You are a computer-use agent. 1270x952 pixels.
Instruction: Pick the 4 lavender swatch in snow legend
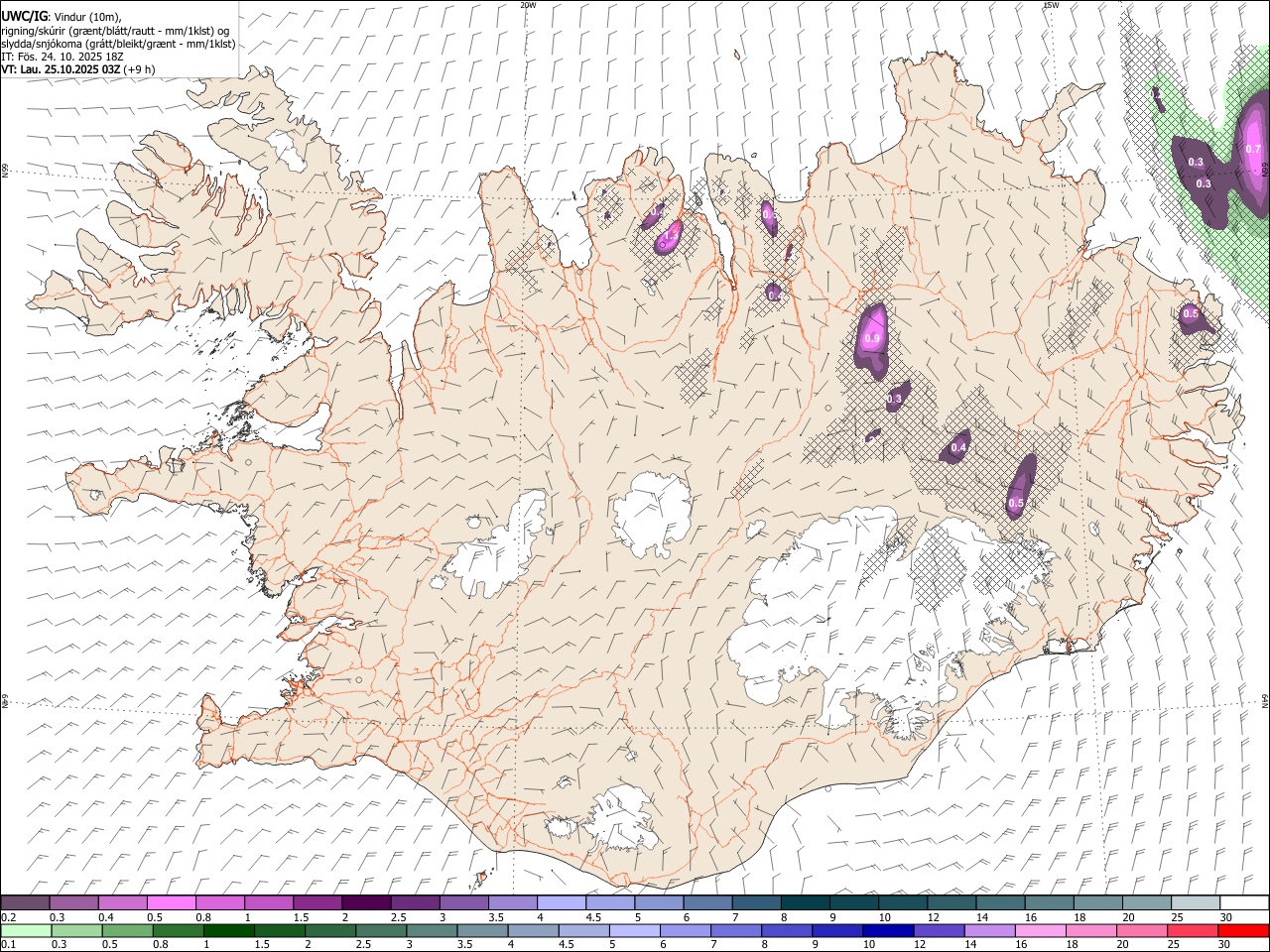coord(562,902)
